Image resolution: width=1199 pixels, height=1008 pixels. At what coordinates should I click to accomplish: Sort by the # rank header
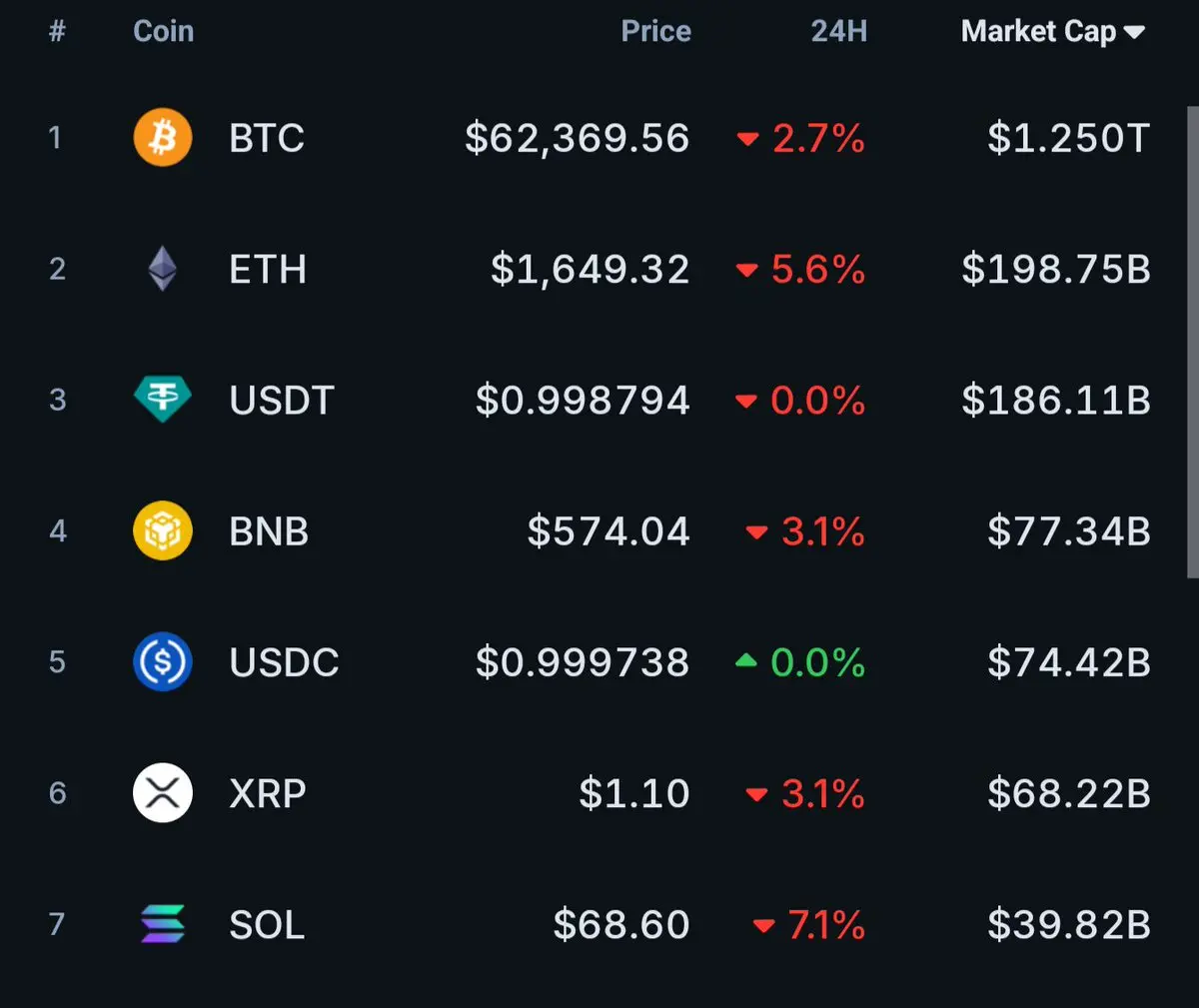(57, 31)
